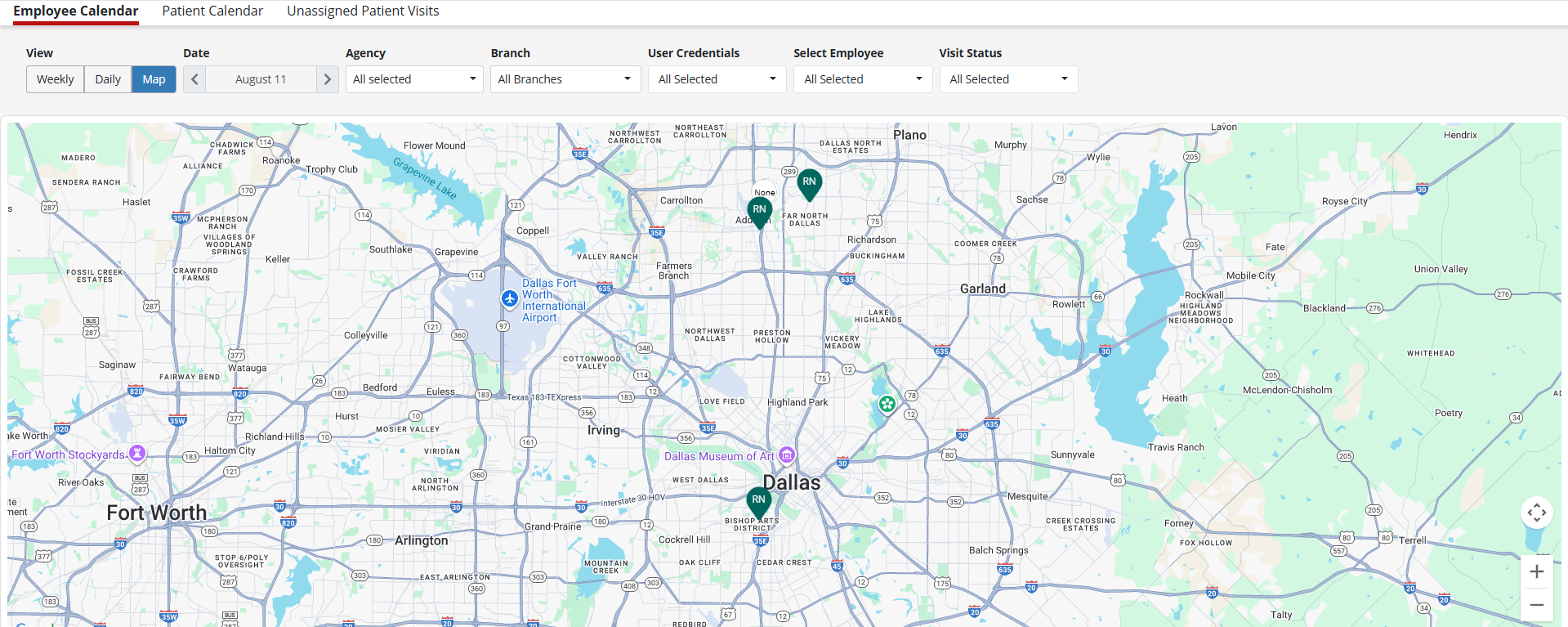Screen dimensions: 1568x627
Task: Click the Rockwall label on map
Action: (x=1204, y=295)
